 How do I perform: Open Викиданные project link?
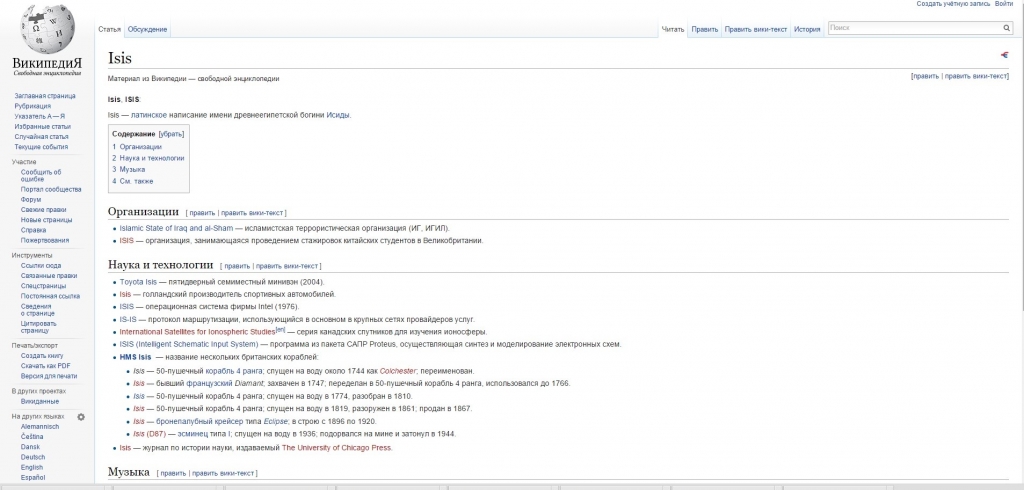[x=40, y=402]
